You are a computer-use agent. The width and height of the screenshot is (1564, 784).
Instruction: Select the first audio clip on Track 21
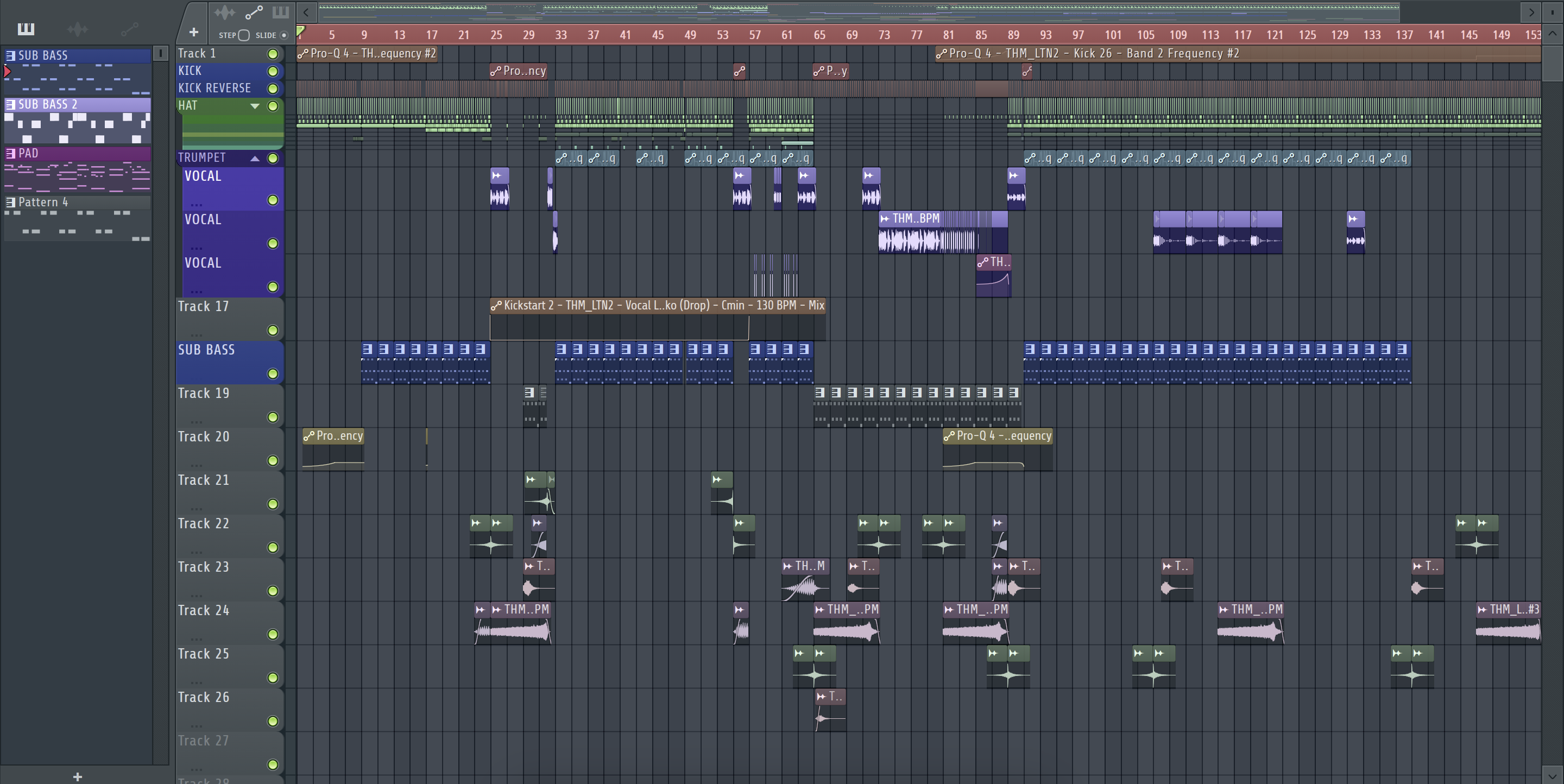(x=536, y=494)
